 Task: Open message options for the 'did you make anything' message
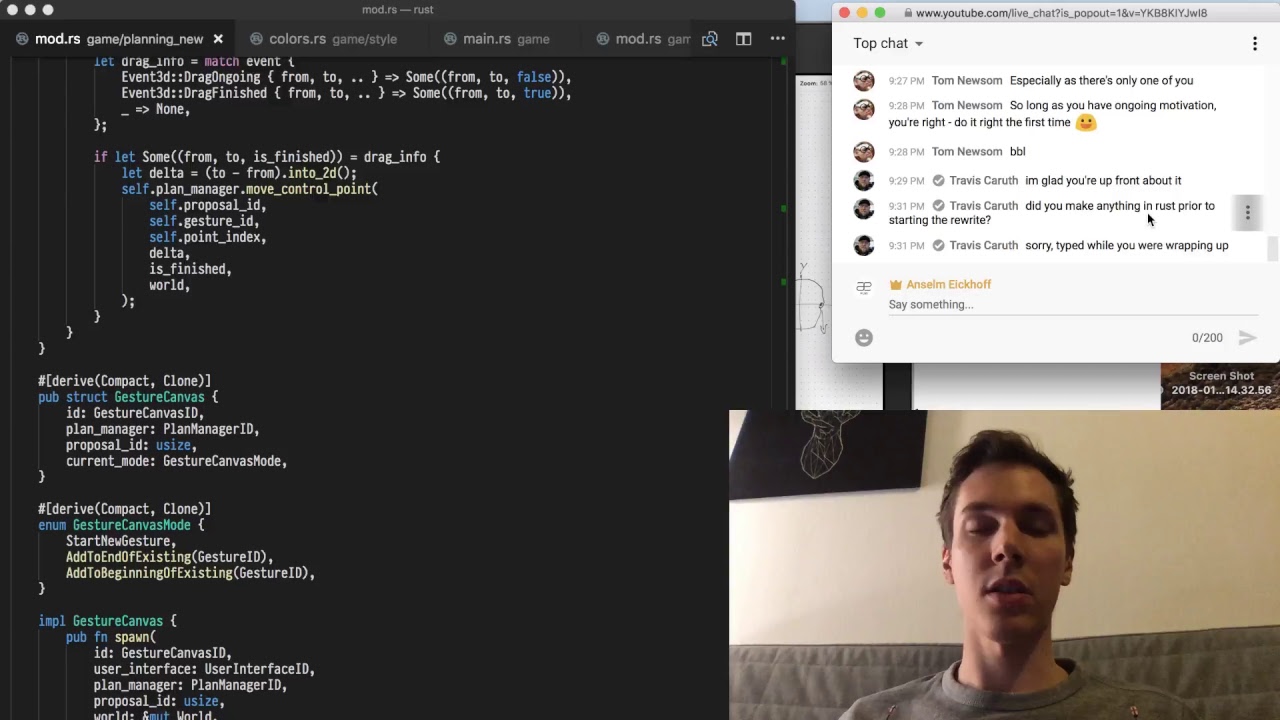click(1247, 213)
